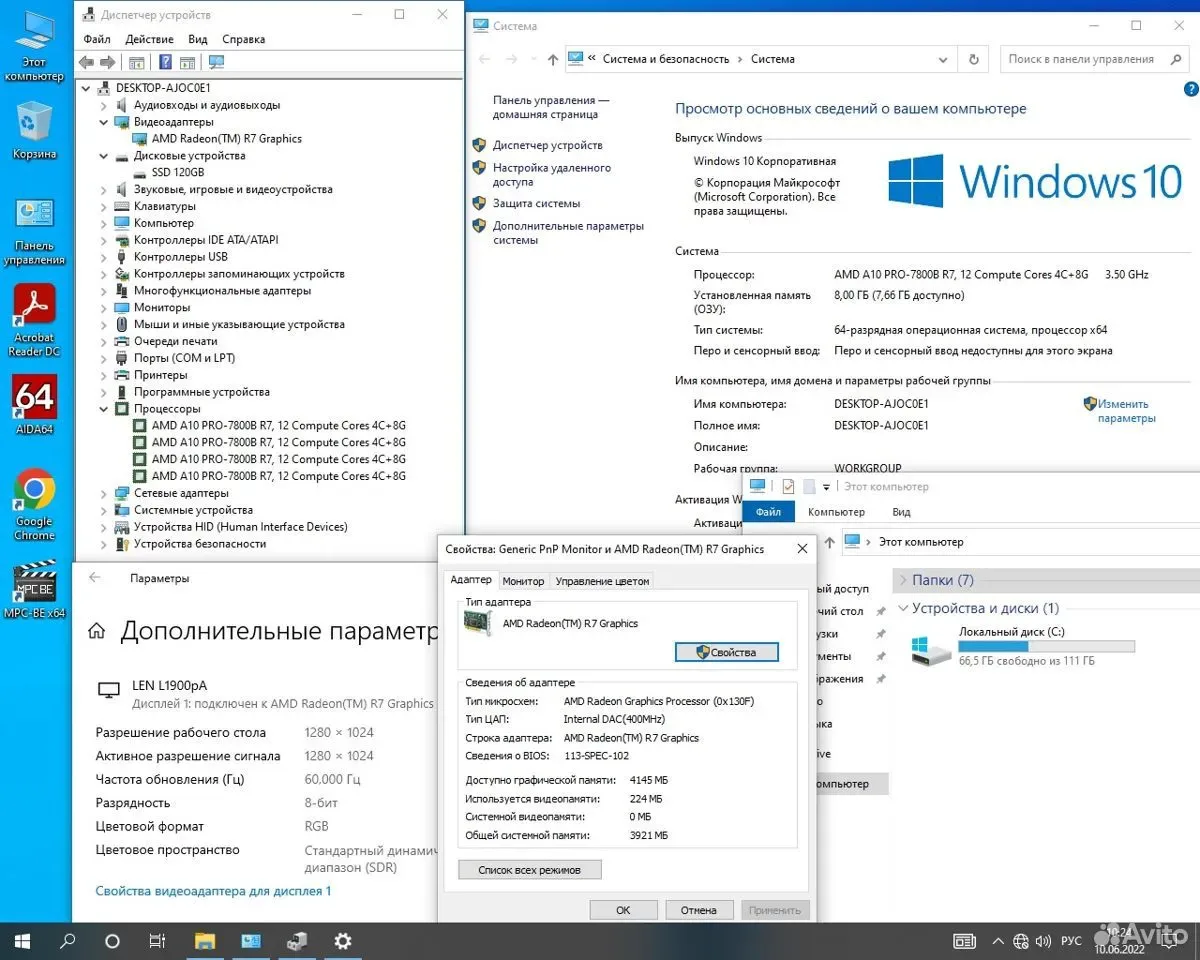This screenshot has width=1200, height=960.
Task: Select Клавиатуры tree item
Action: pos(165,206)
